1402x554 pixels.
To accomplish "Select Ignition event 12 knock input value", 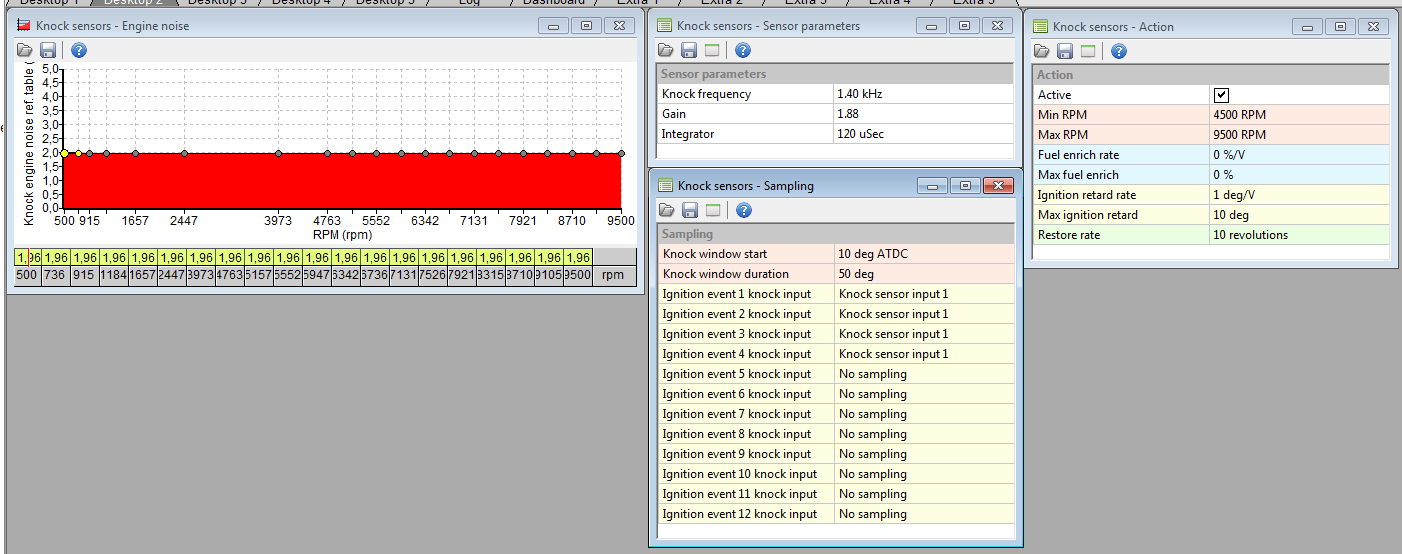I will point(924,514).
